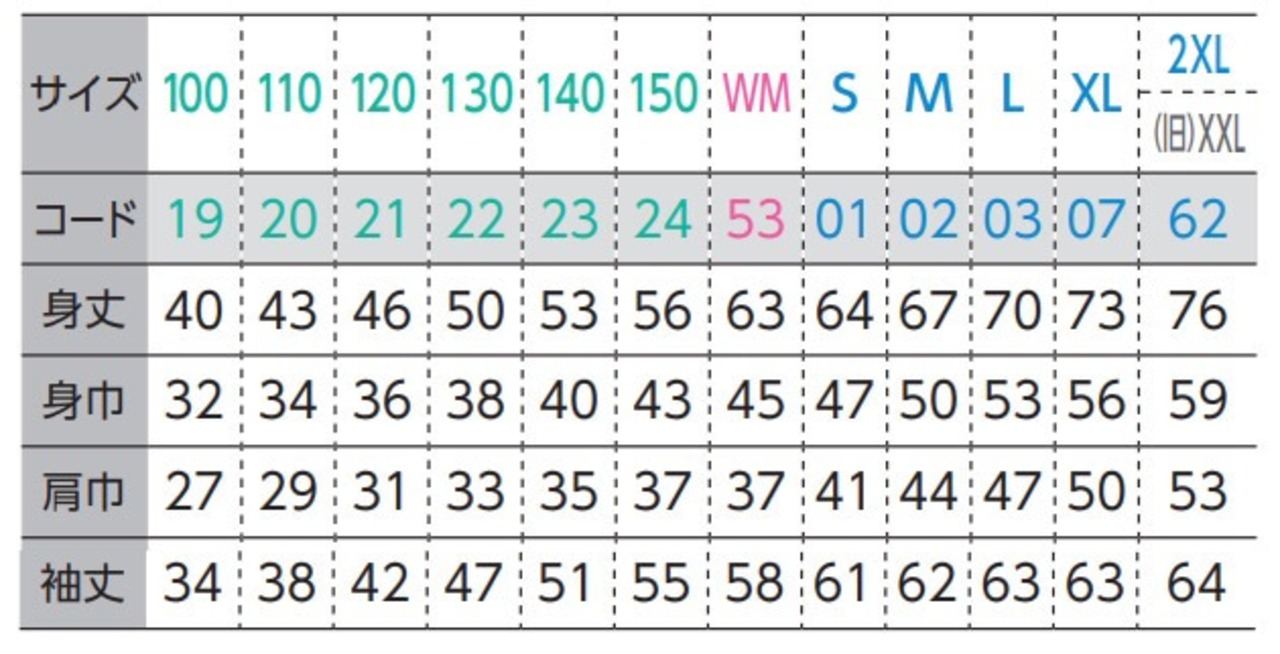This screenshot has height=654, width=1280.
Task: Select code 19 in コード row
Action: pos(195,219)
